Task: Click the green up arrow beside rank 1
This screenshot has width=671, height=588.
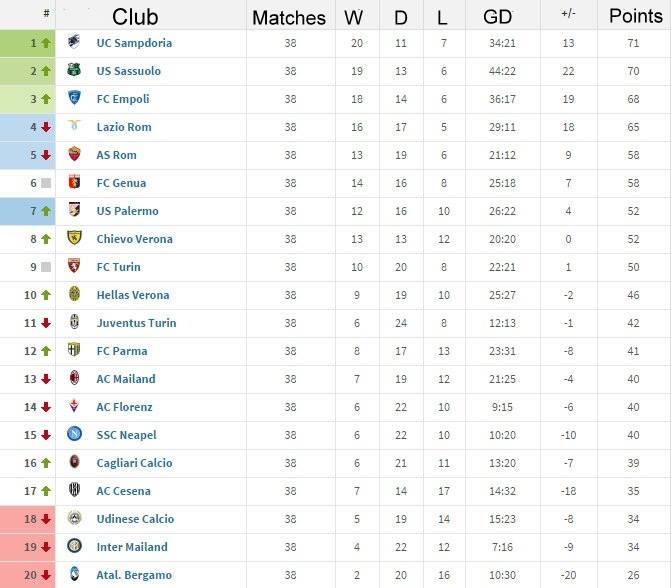Action: [x=46, y=43]
